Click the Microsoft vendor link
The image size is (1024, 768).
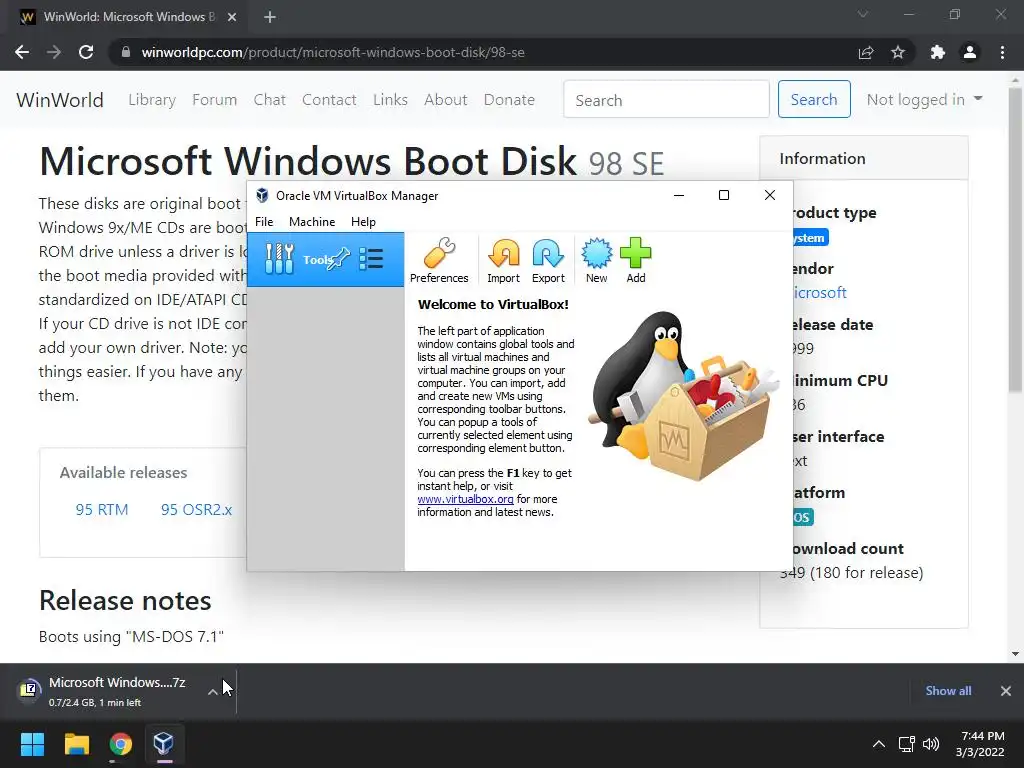pyautogui.click(x=820, y=293)
